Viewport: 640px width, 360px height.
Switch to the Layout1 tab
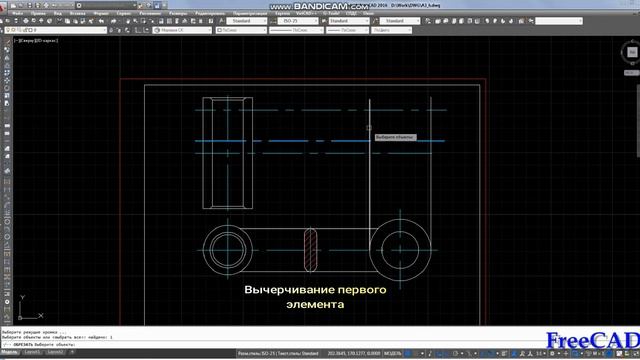[32, 352]
